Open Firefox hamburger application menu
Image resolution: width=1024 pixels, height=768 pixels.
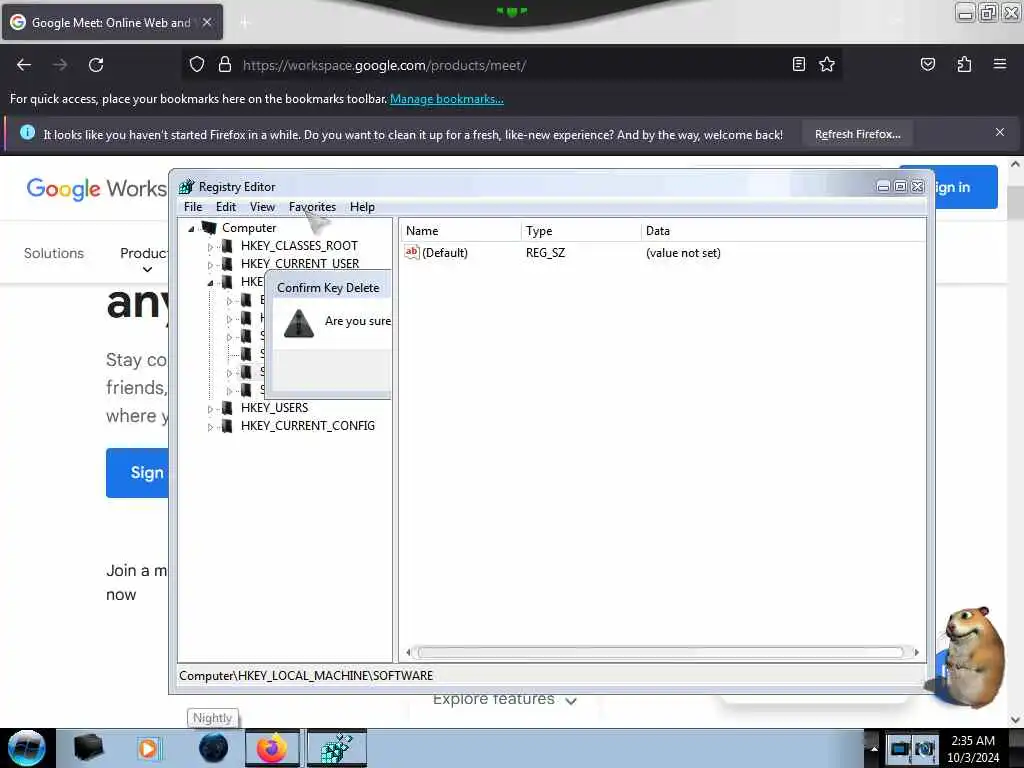point(999,64)
